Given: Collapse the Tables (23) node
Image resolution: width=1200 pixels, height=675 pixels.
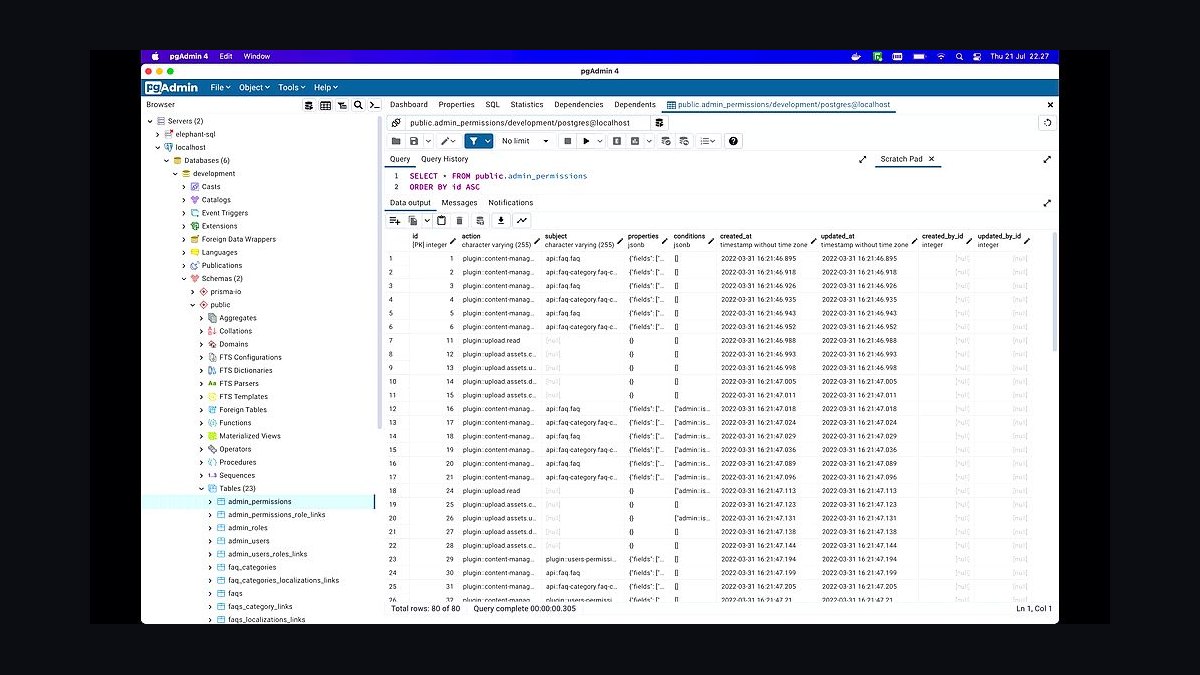Looking at the screenshot, I should coord(201,489).
